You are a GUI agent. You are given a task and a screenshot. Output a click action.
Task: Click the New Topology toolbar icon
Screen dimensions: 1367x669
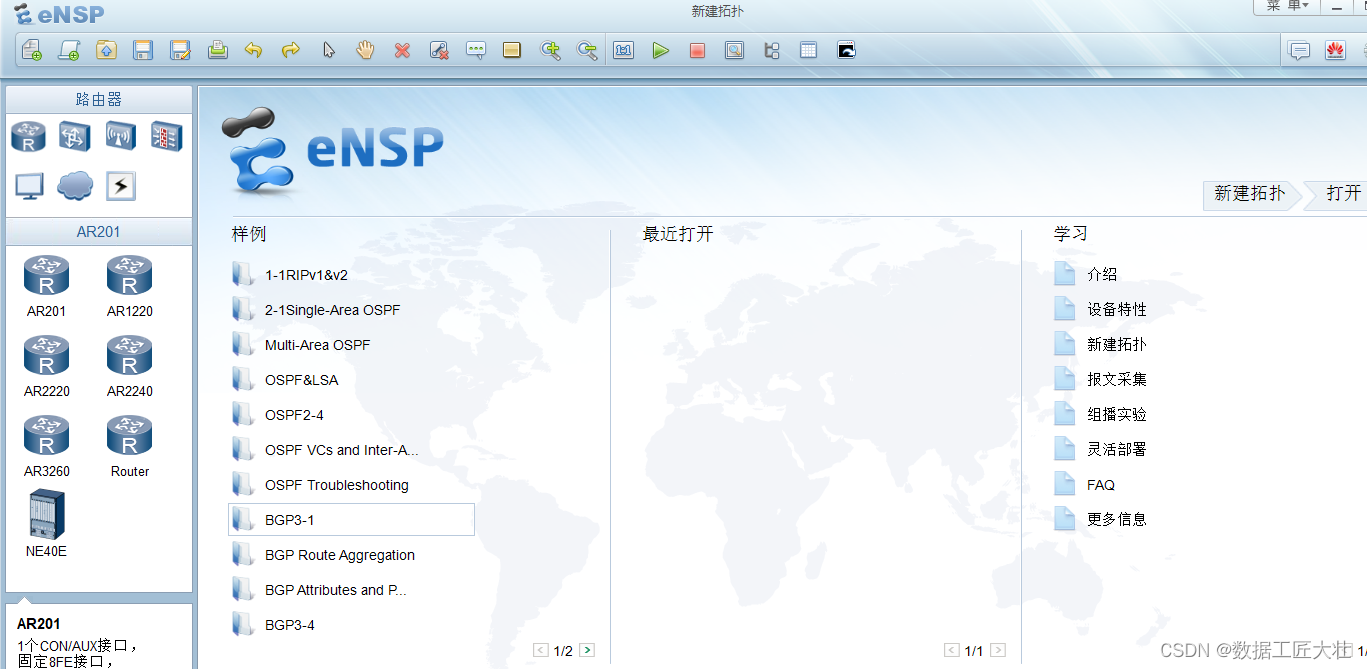pos(32,50)
